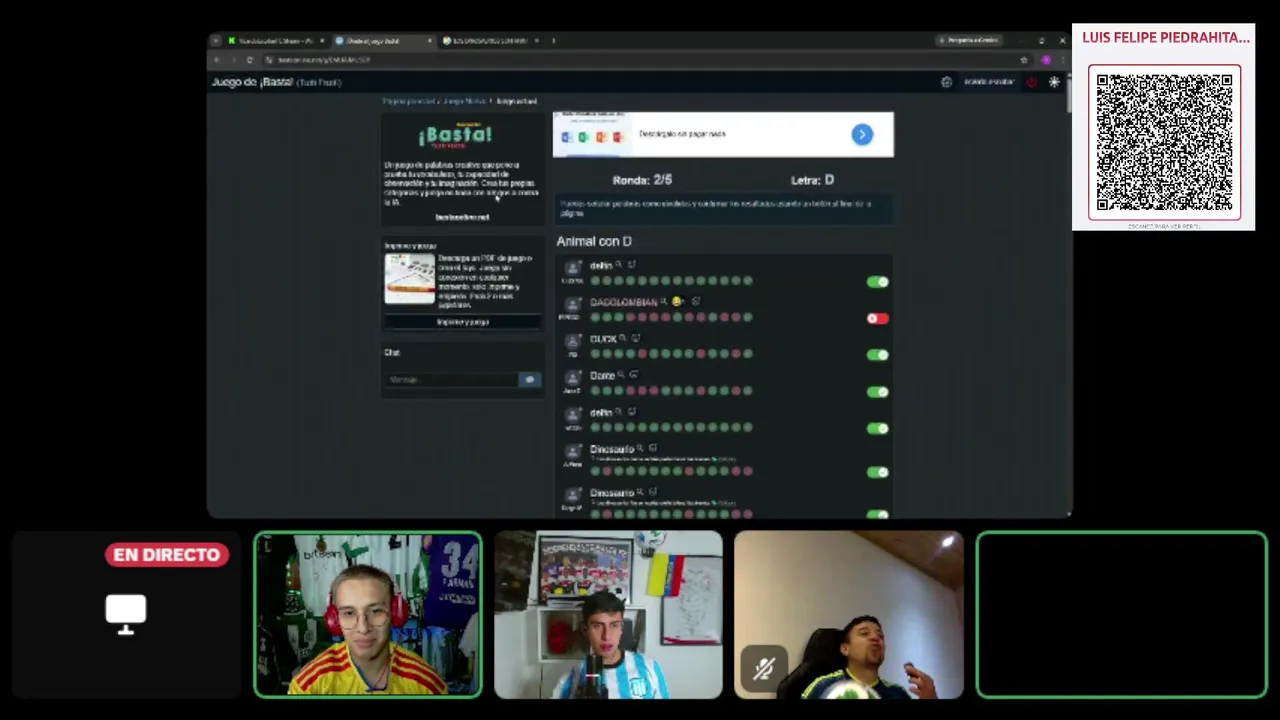Open a new browser tab with plus

553,41
